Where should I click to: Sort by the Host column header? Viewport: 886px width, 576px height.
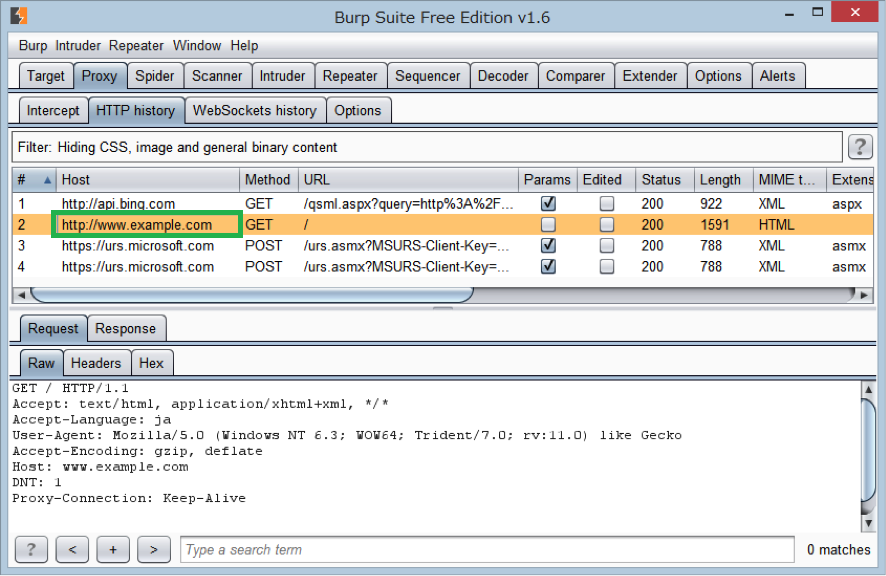pos(147,180)
